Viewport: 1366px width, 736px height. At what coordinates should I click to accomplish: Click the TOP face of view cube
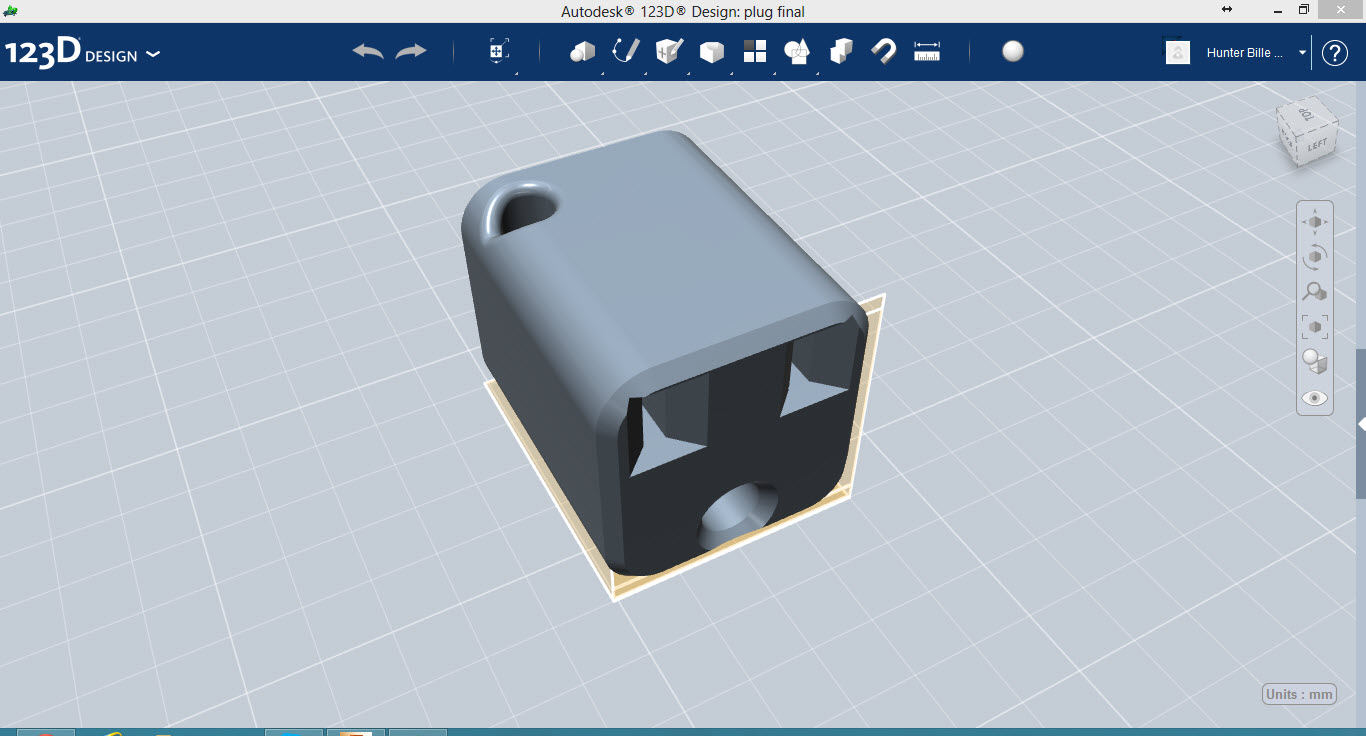1305,115
